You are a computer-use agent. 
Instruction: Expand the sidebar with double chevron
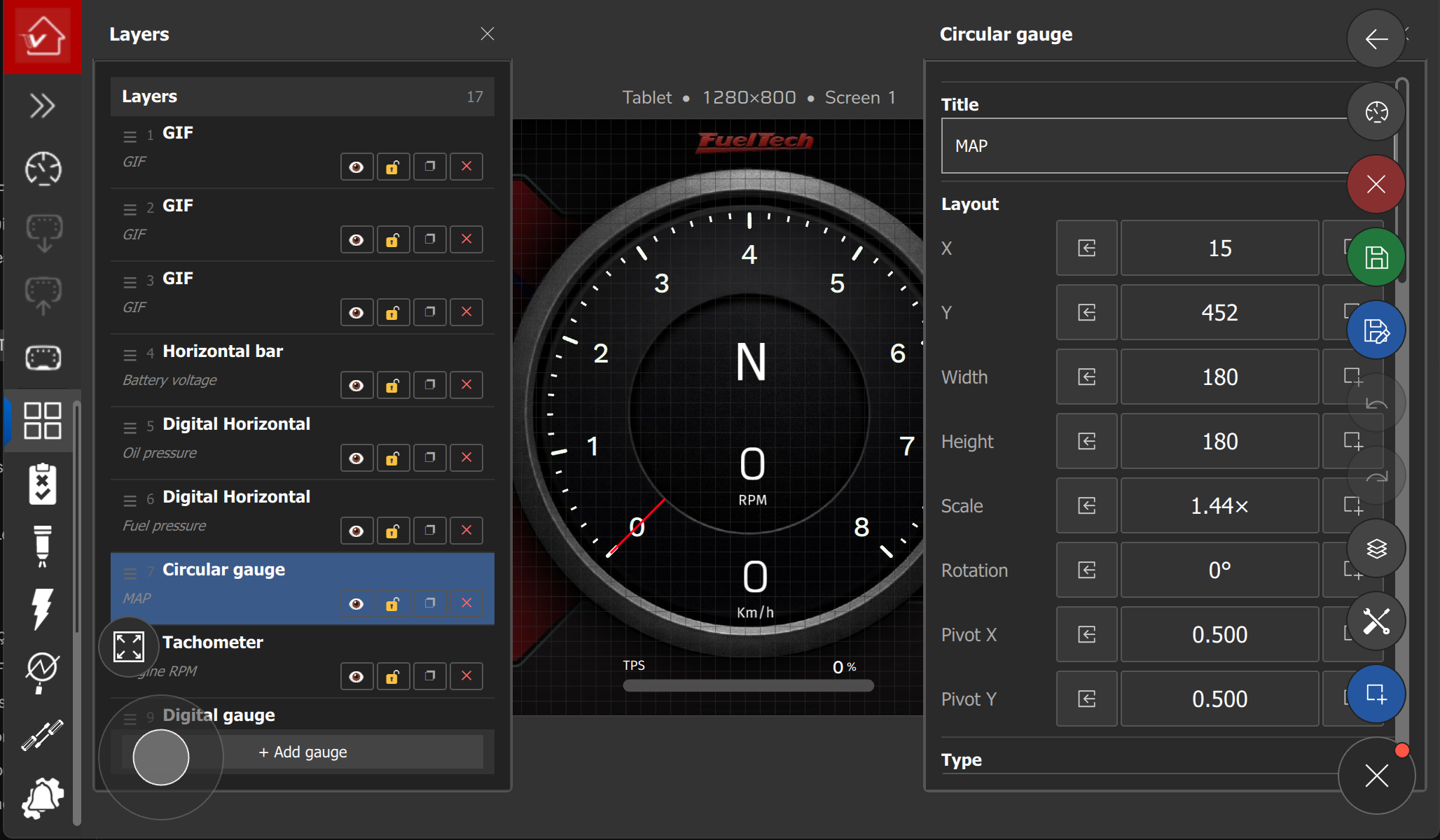click(x=42, y=106)
